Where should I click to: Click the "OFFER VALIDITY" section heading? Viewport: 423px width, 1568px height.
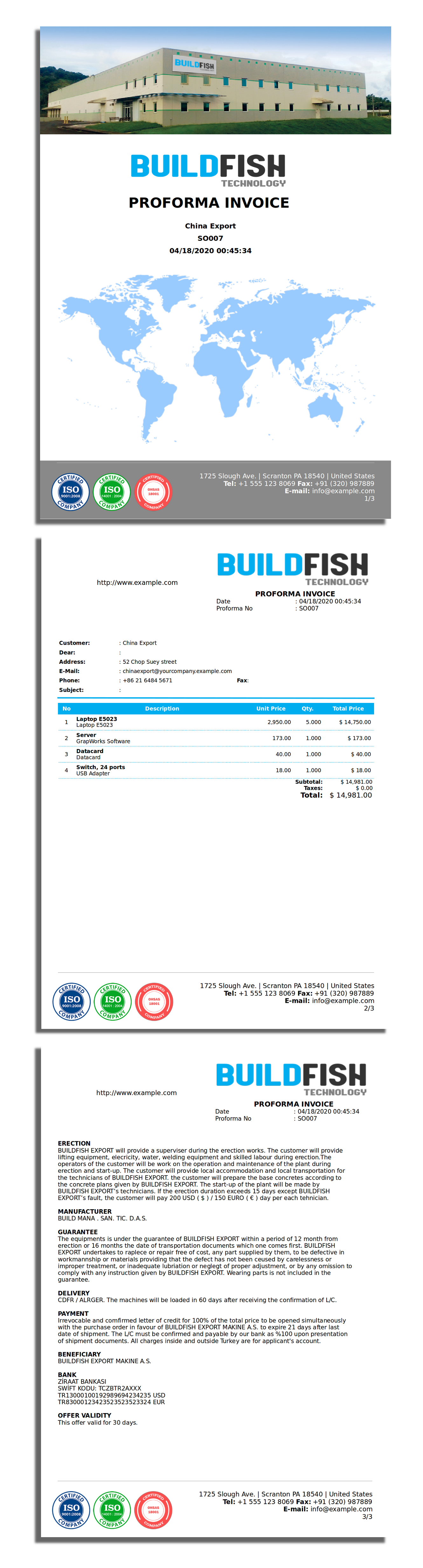click(x=85, y=1416)
